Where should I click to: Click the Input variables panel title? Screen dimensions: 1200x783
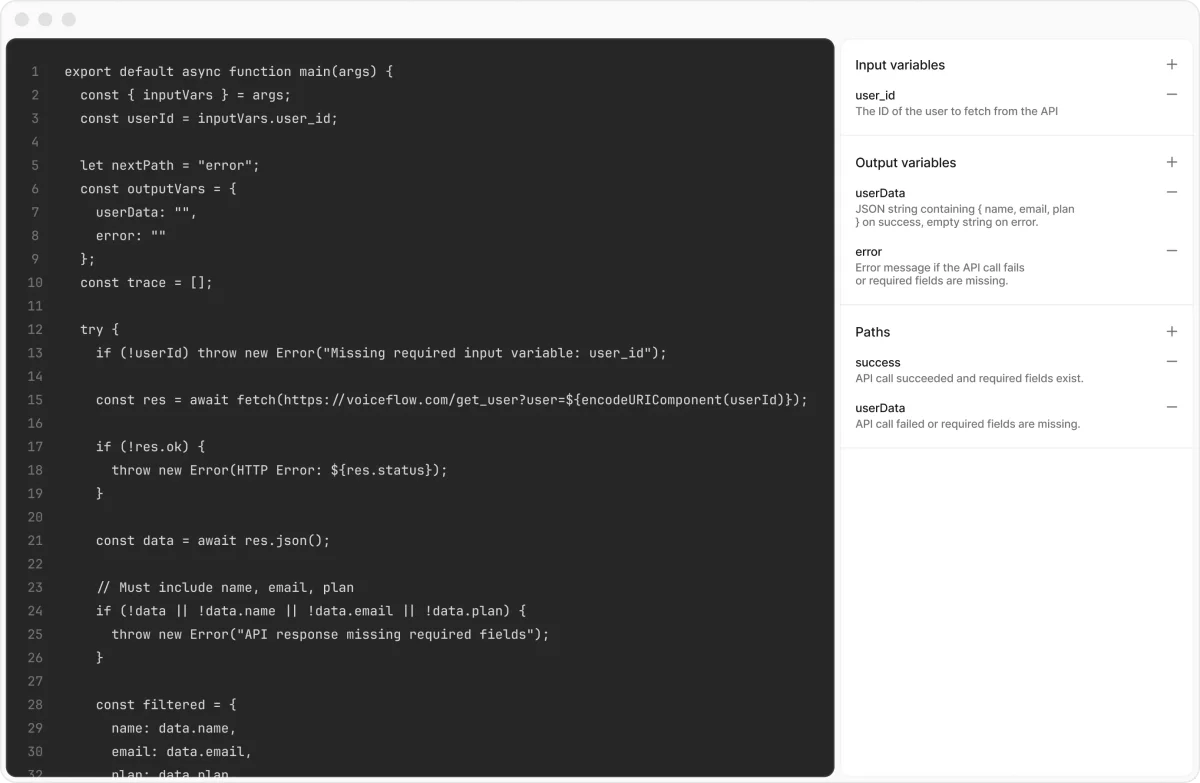pyautogui.click(x=899, y=64)
